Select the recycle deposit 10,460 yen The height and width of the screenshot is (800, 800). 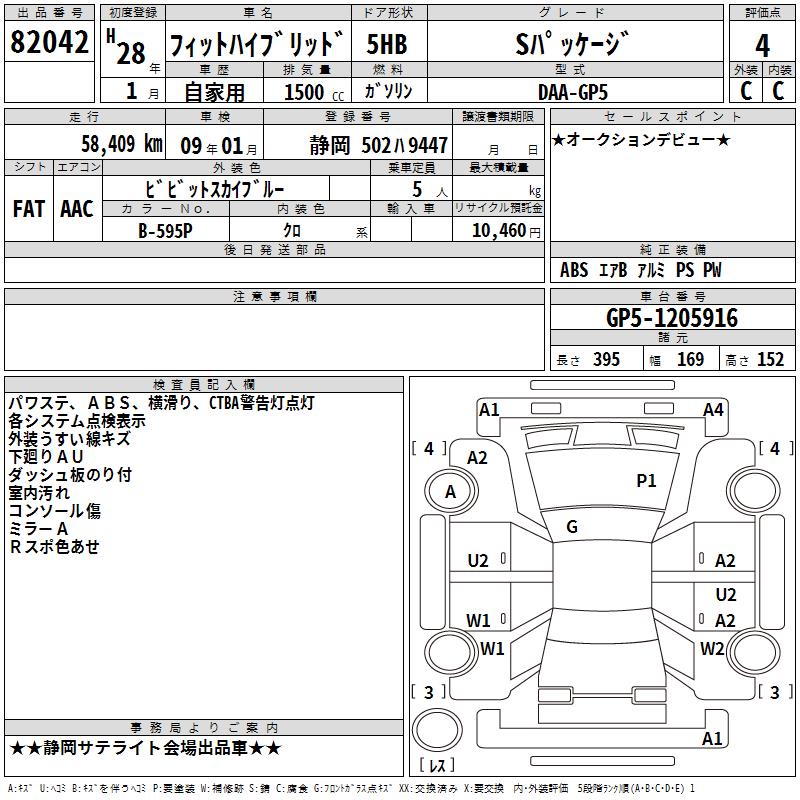(x=506, y=231)
